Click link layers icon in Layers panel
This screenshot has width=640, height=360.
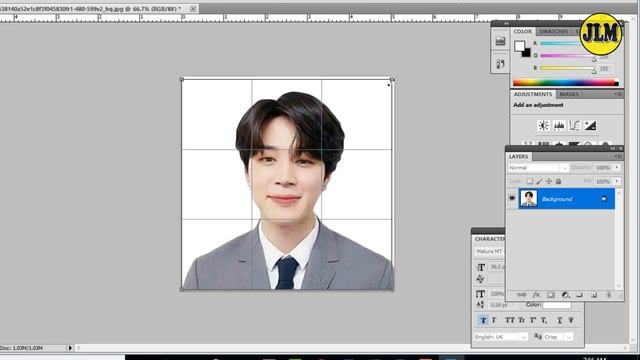pos(522,295)
